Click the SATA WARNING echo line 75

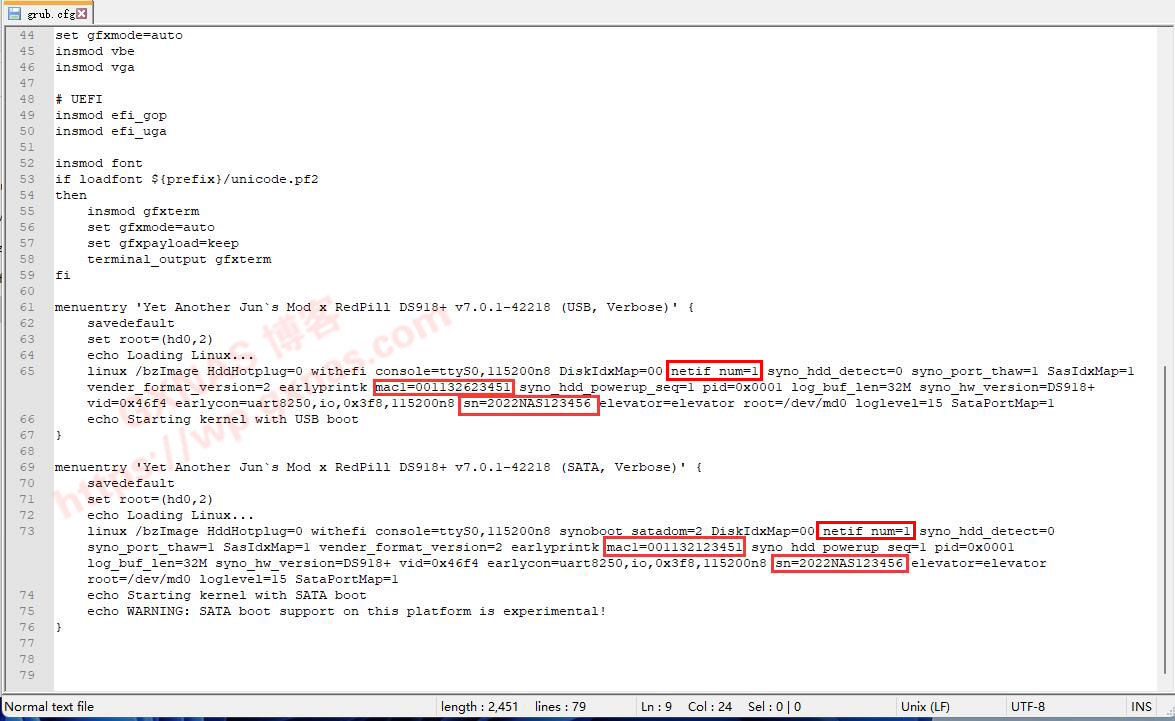(x=346, y=611)
